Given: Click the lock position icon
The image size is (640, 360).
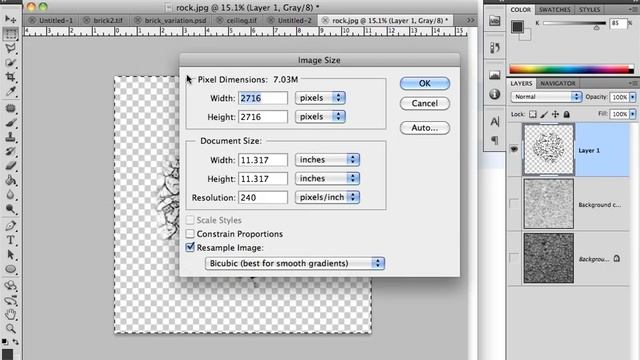Looking at the screenshot, I should (x=555, y=114).
